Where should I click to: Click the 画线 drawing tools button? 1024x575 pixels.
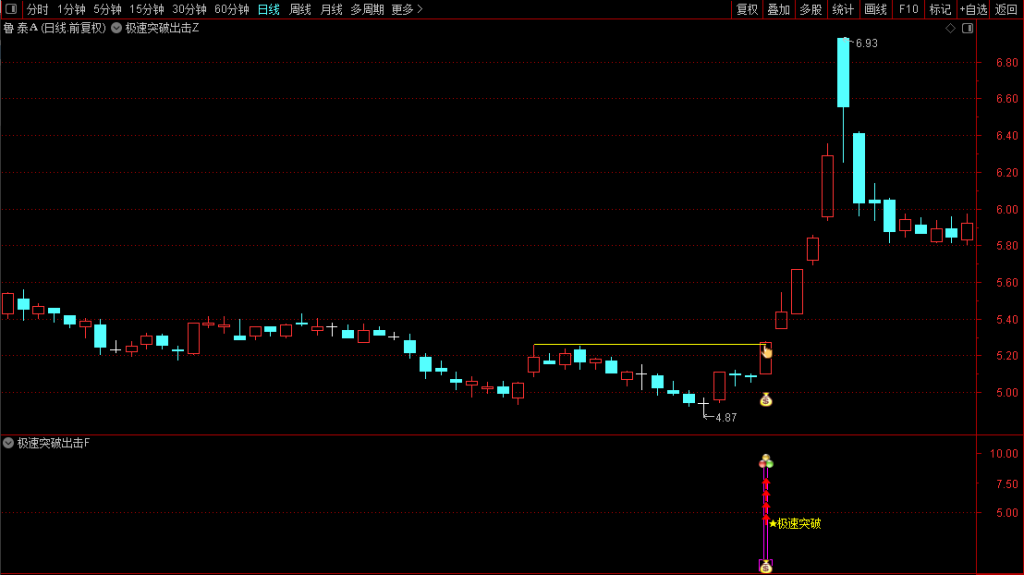click(x=876, y=9)
